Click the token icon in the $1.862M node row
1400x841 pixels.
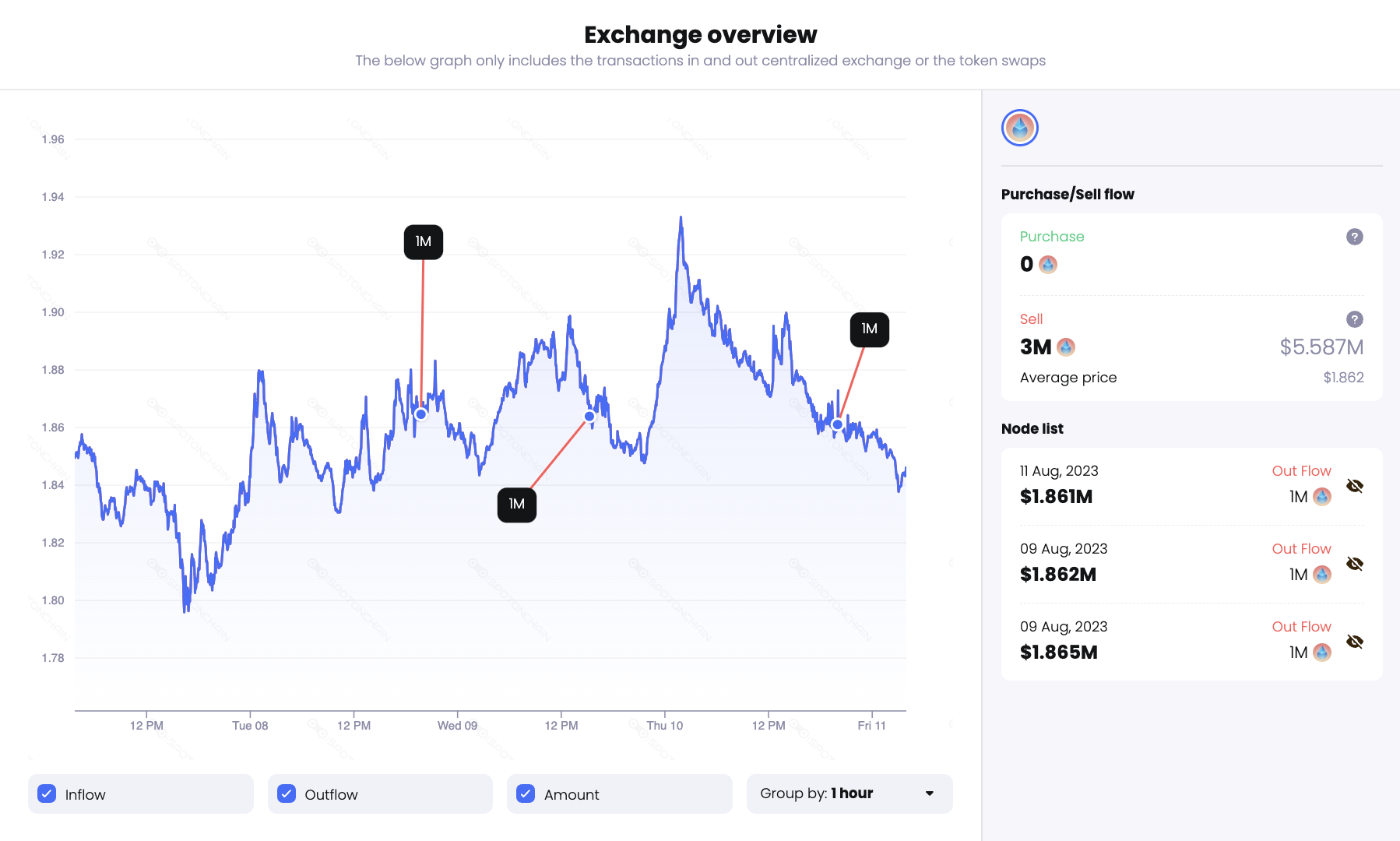1321,575
